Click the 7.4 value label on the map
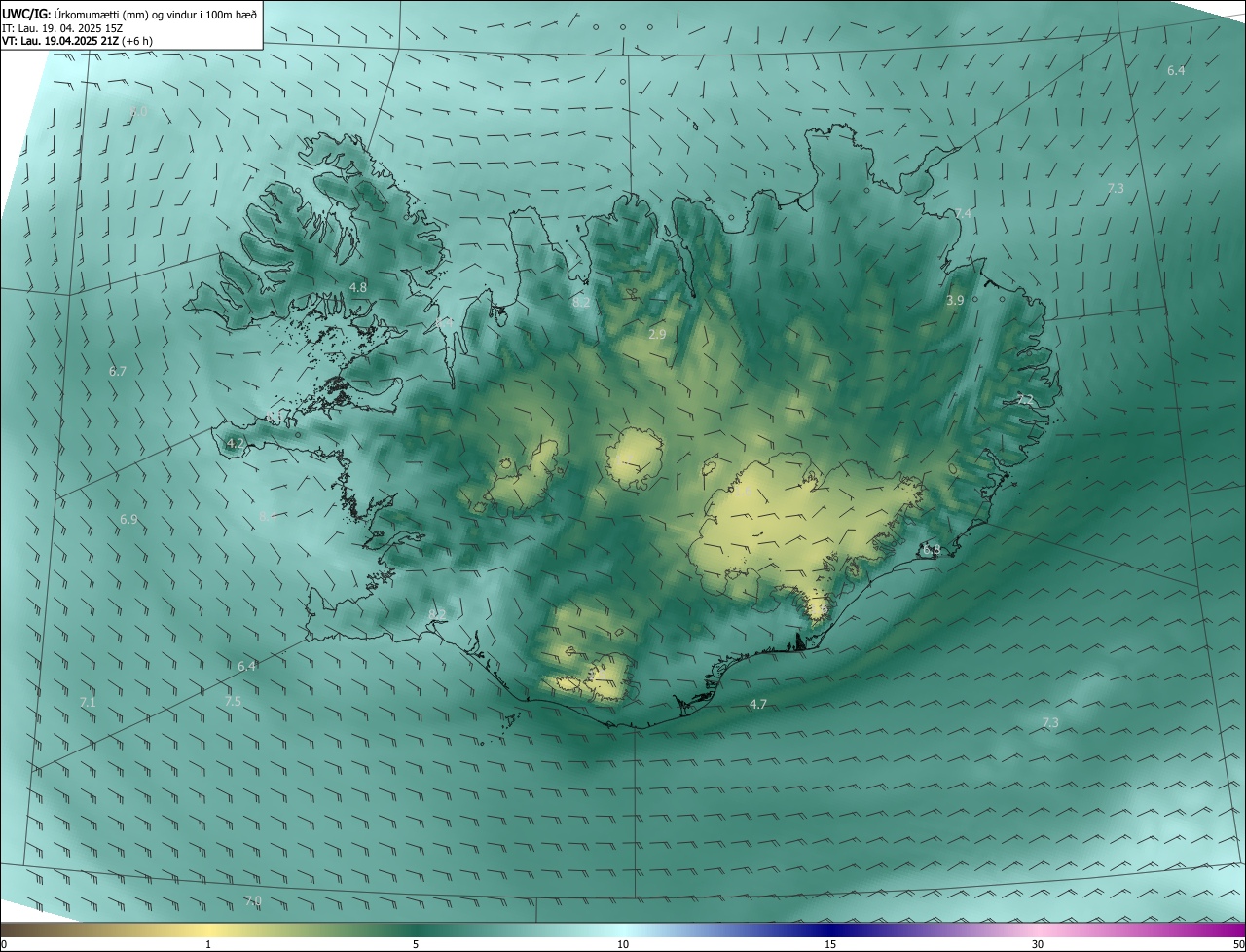Image resolution: width=1246 pixels, height=952 pixels. tap(963, 213)
